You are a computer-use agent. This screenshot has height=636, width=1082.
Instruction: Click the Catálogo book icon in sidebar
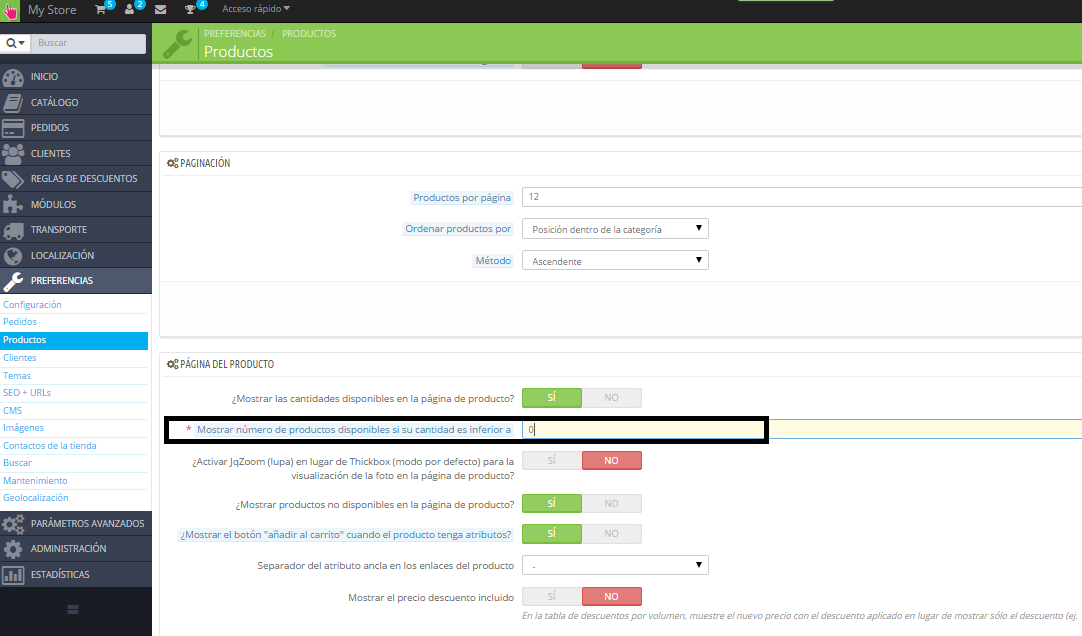13,102
